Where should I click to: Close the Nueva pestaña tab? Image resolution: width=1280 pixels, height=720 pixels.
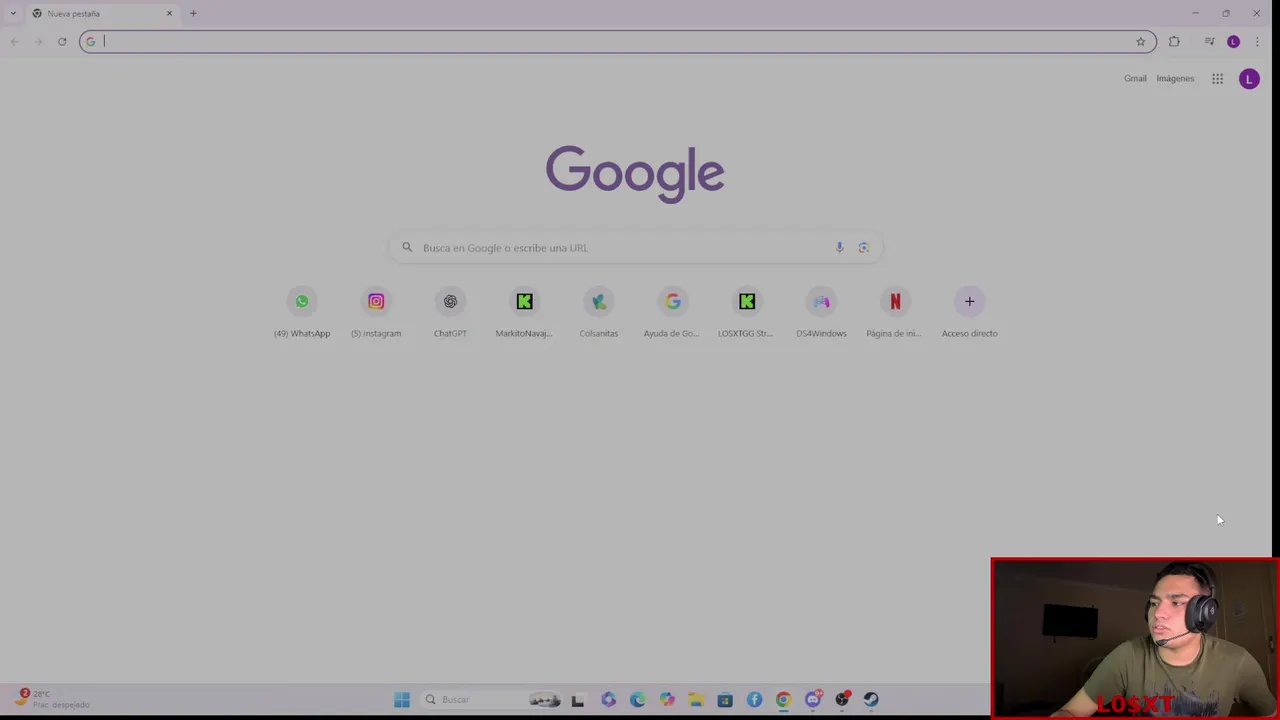click(x=169, y=14)
